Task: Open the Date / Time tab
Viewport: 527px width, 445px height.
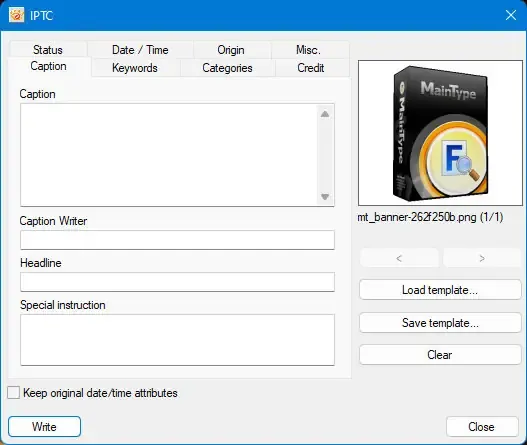Action: [140, 50]
